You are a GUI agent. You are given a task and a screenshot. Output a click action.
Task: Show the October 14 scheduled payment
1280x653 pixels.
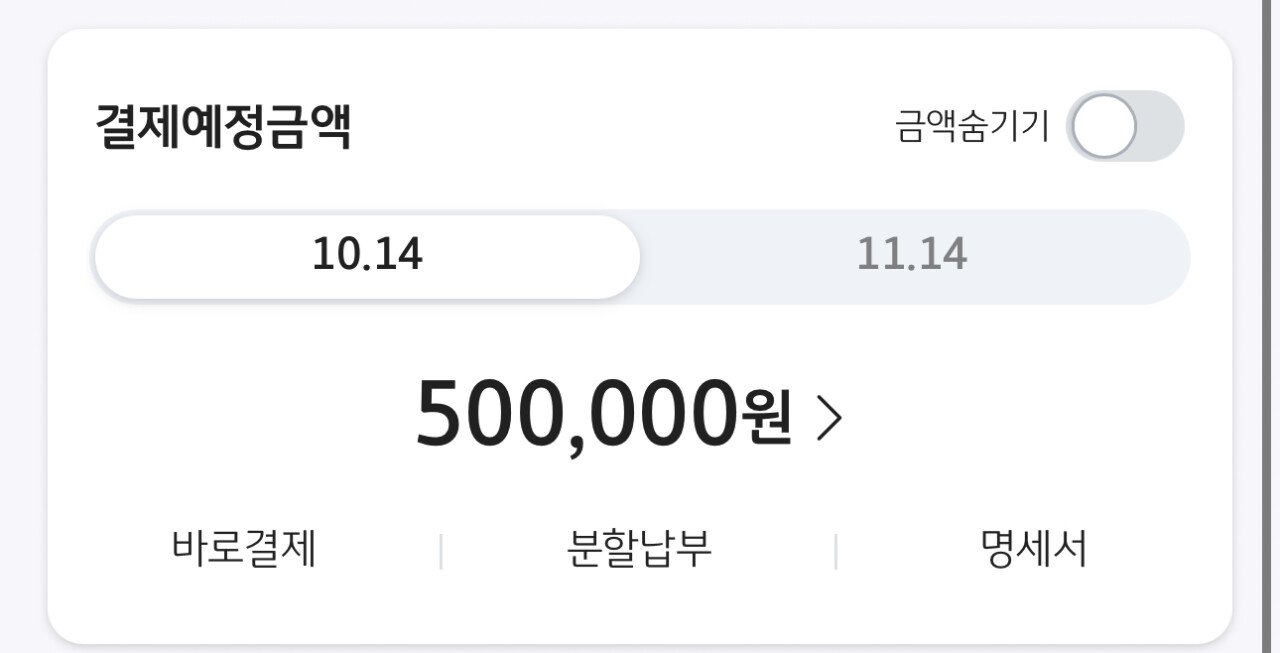[367, 256]
